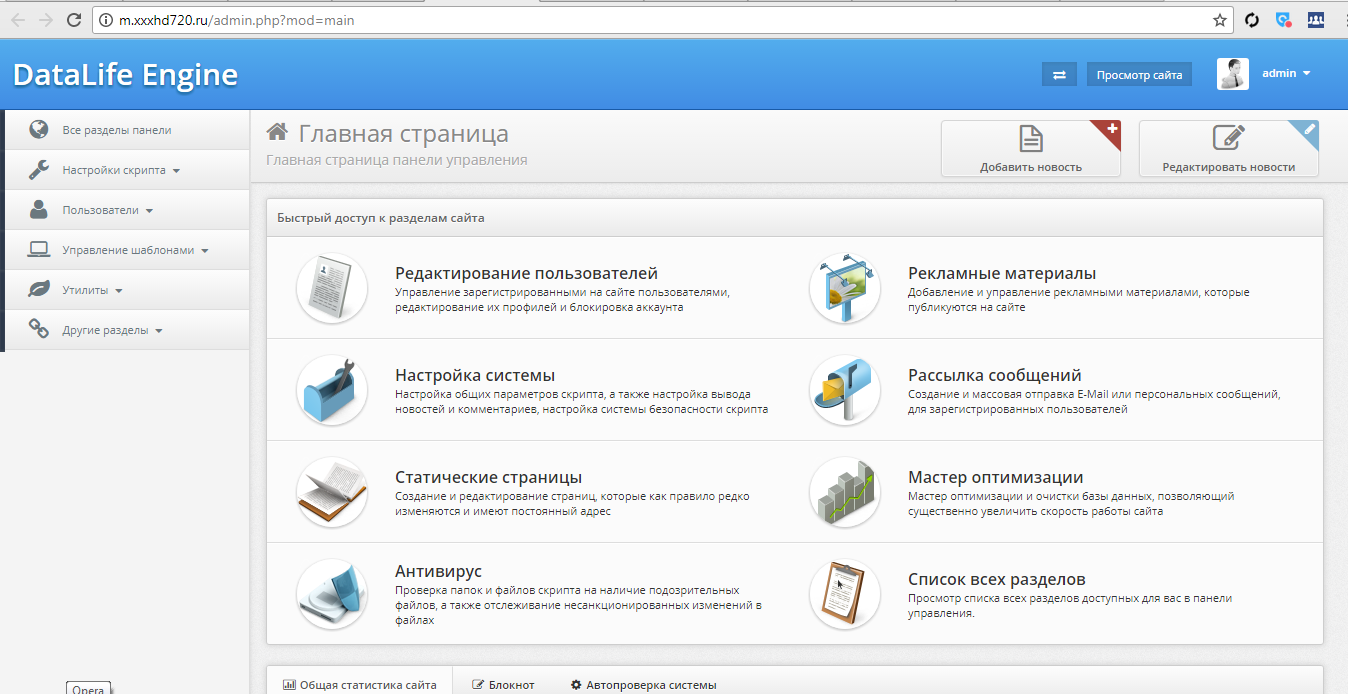Switch to the Блокнот tab

[x=503, y=685]
